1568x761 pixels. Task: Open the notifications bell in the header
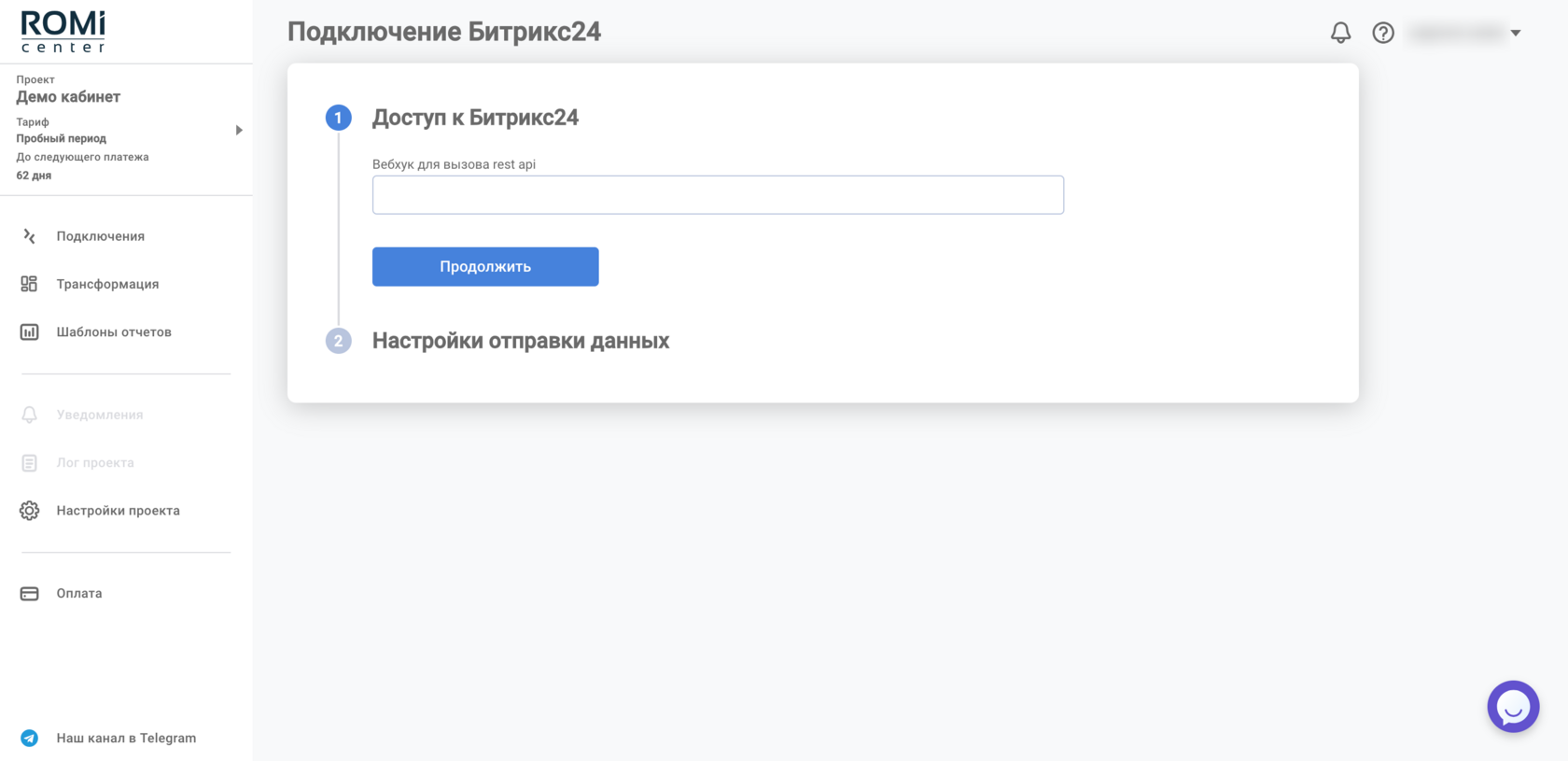point(1340,33)
